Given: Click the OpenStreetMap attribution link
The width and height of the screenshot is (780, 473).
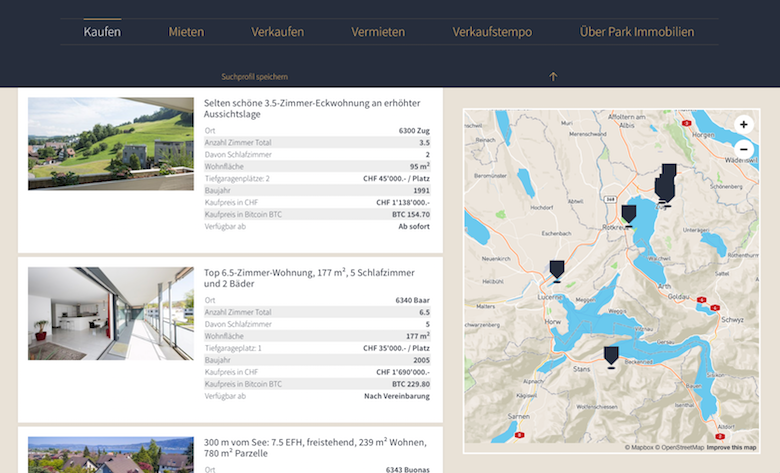Looking at the screenshot, I should tap(680, 448).
